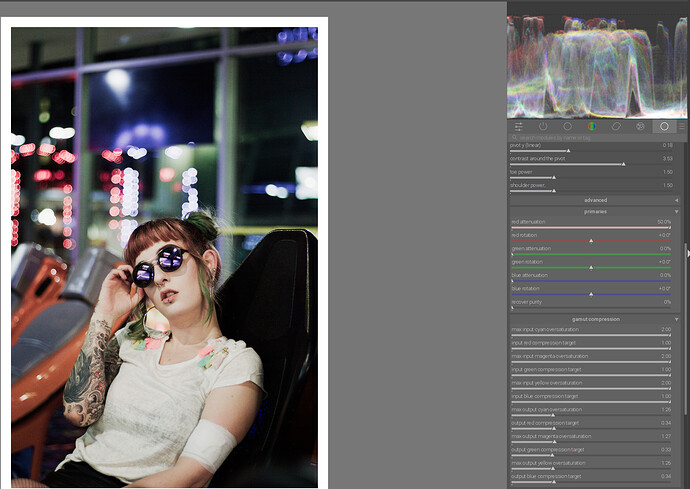
Task: Open the quick access panel sliders tab
Action: tap(519, 127)
